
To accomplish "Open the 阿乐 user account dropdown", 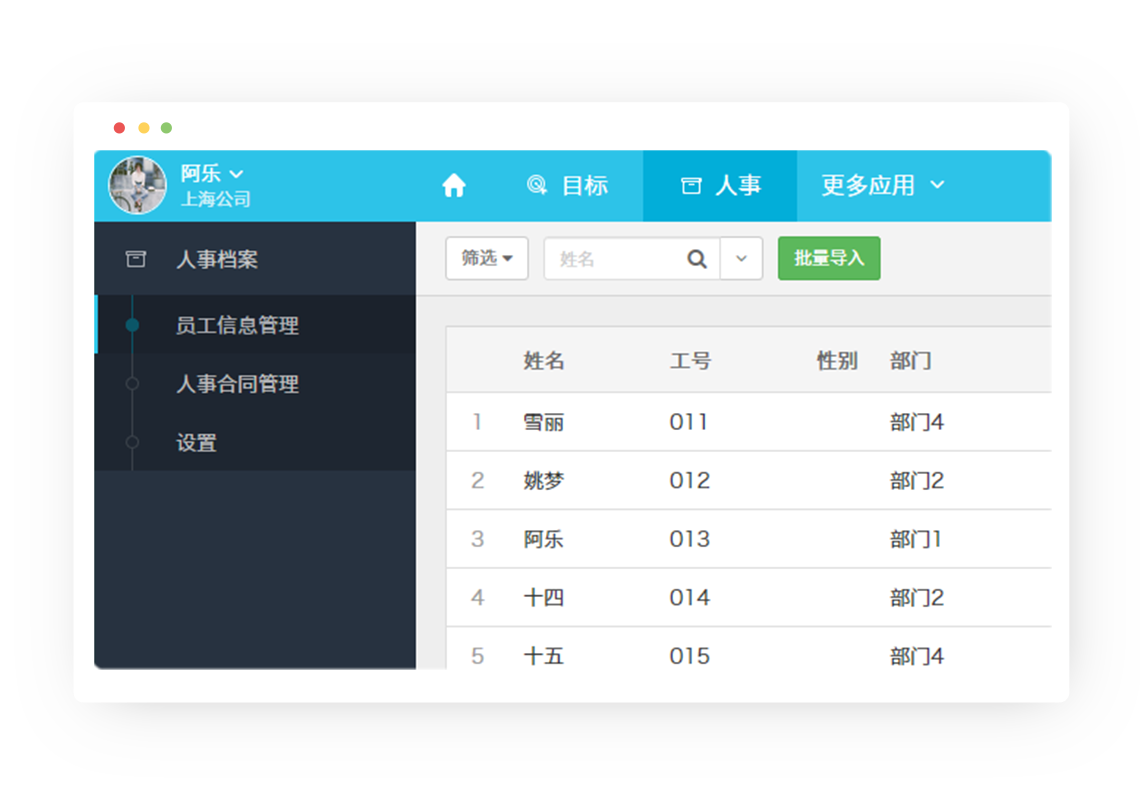I will (x=212, y=174).
